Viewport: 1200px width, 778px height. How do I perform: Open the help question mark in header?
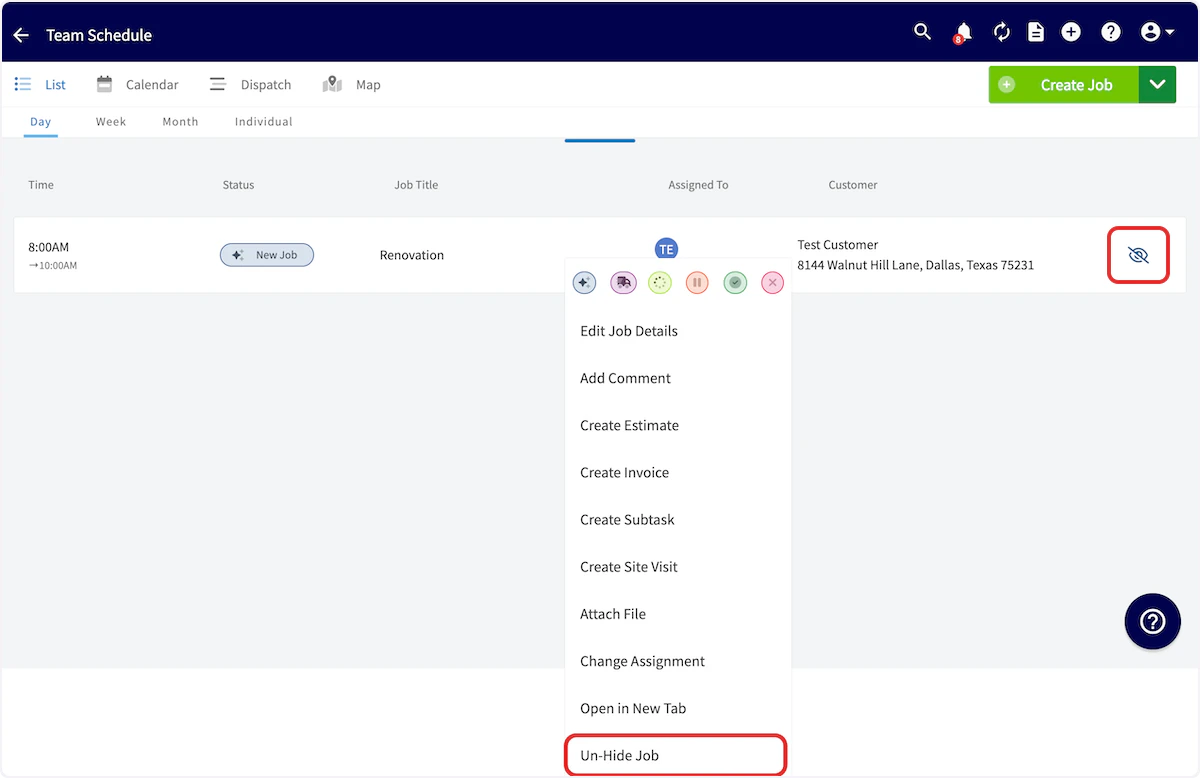click(1111, 32)
